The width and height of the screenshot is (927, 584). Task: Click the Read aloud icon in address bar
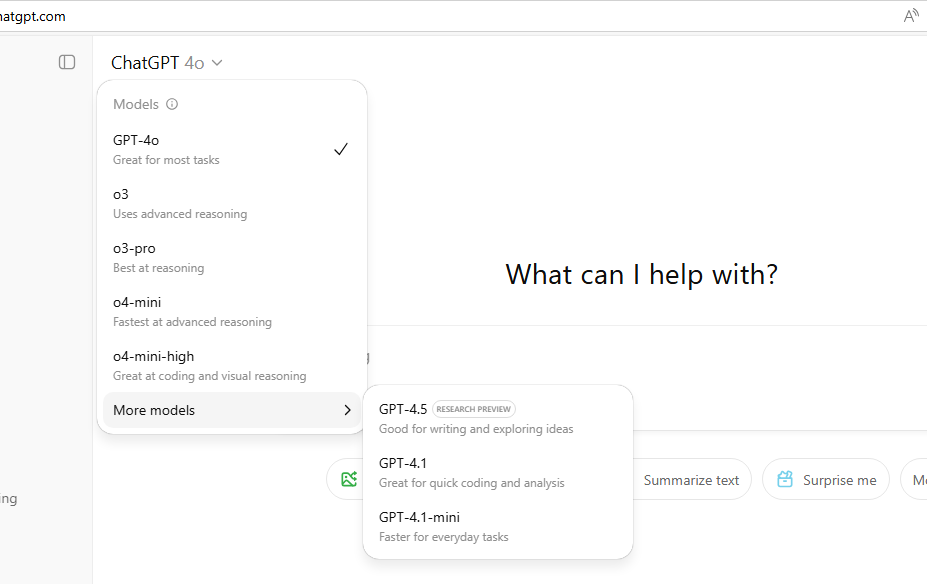[x=911, y=16]
